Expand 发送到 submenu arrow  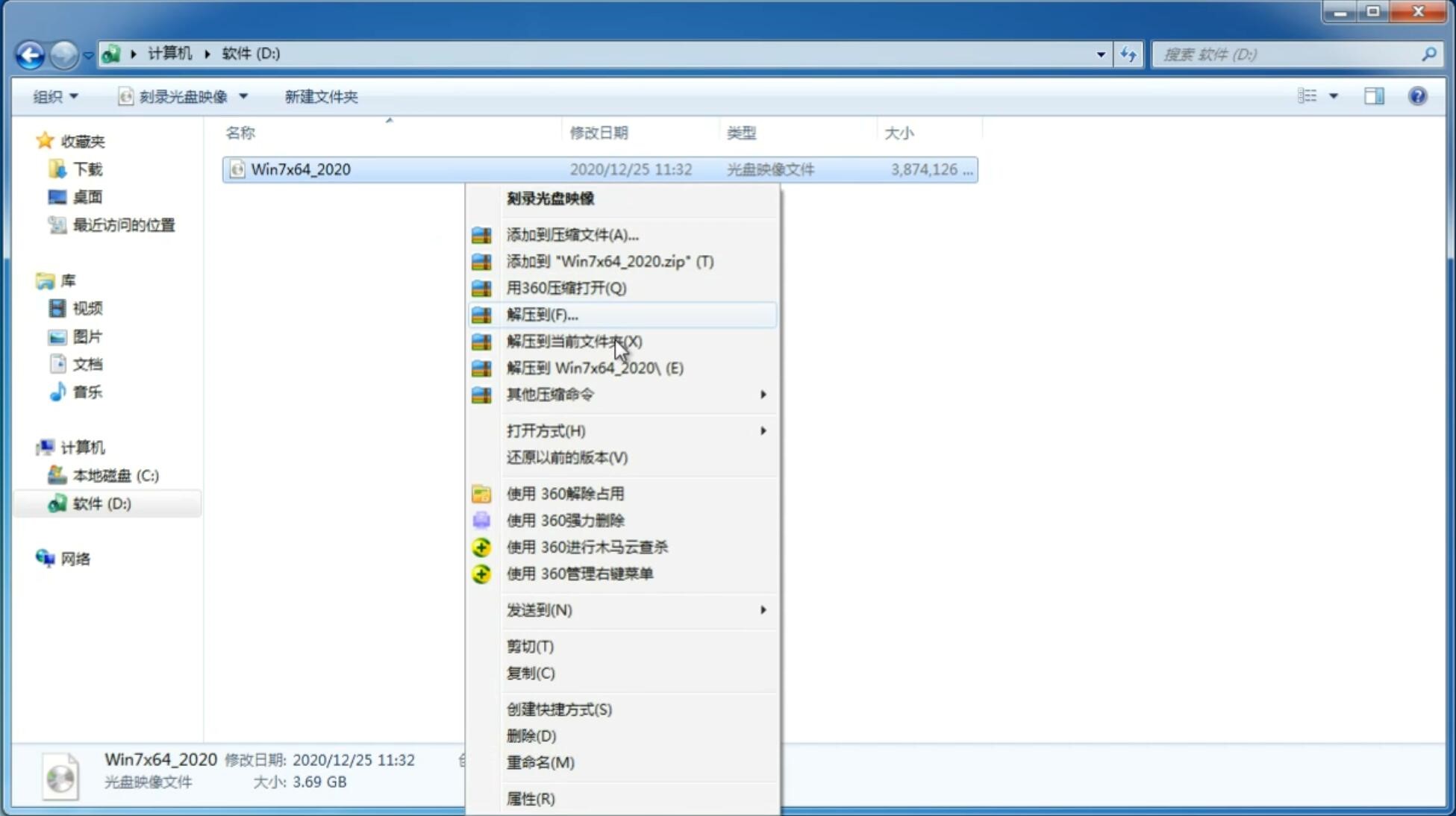click(763, 610)
